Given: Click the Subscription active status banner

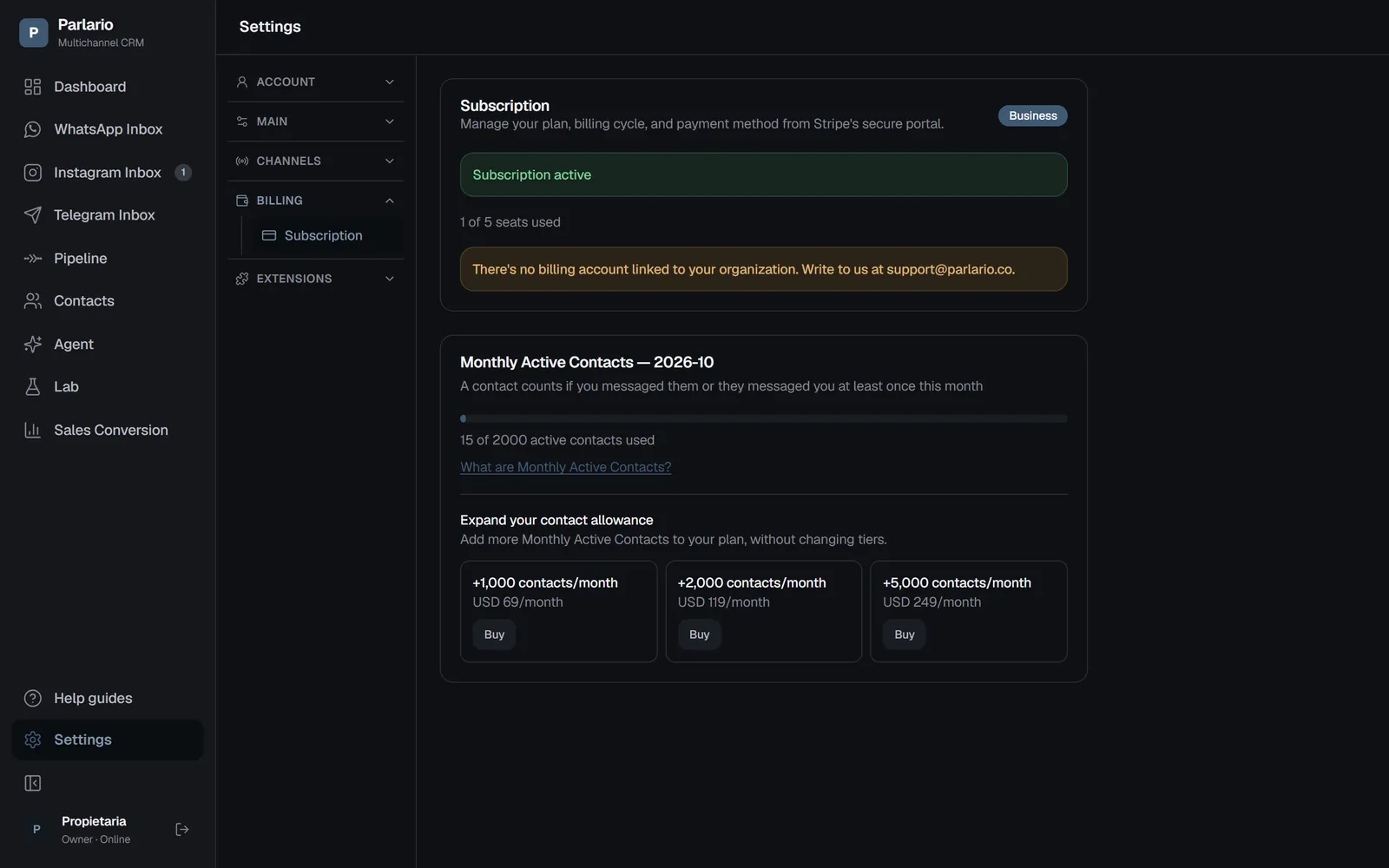Looking at the screenshot, I should pos(764,174).
